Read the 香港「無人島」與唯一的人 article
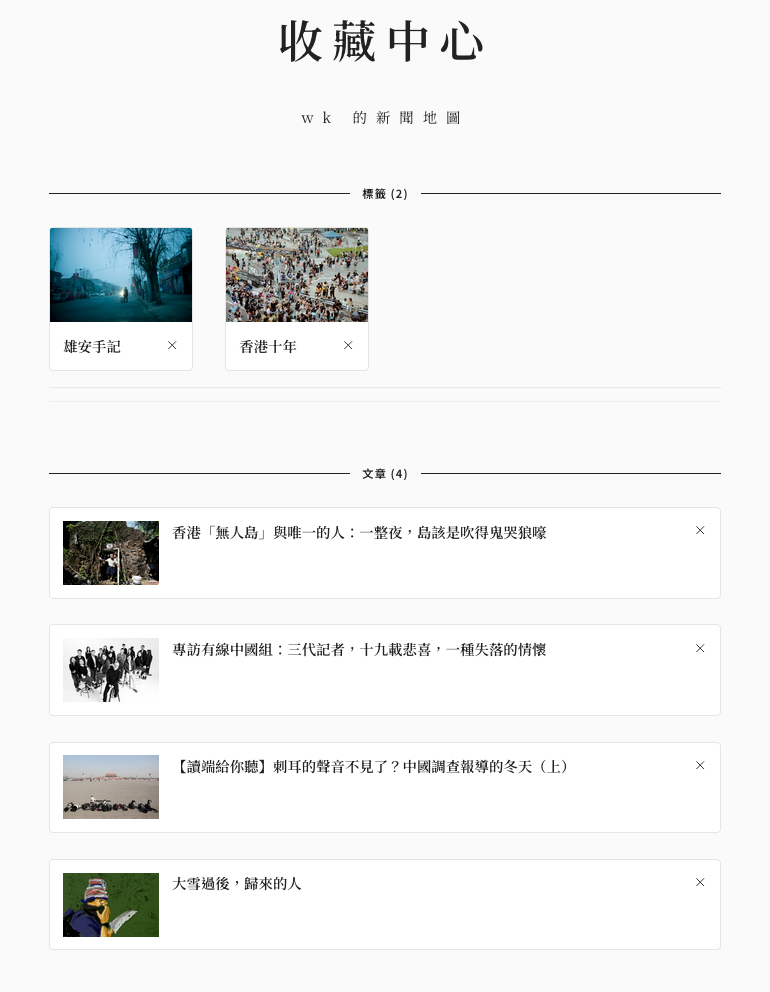This screenshot has height=992, width=770. point(359,533)
